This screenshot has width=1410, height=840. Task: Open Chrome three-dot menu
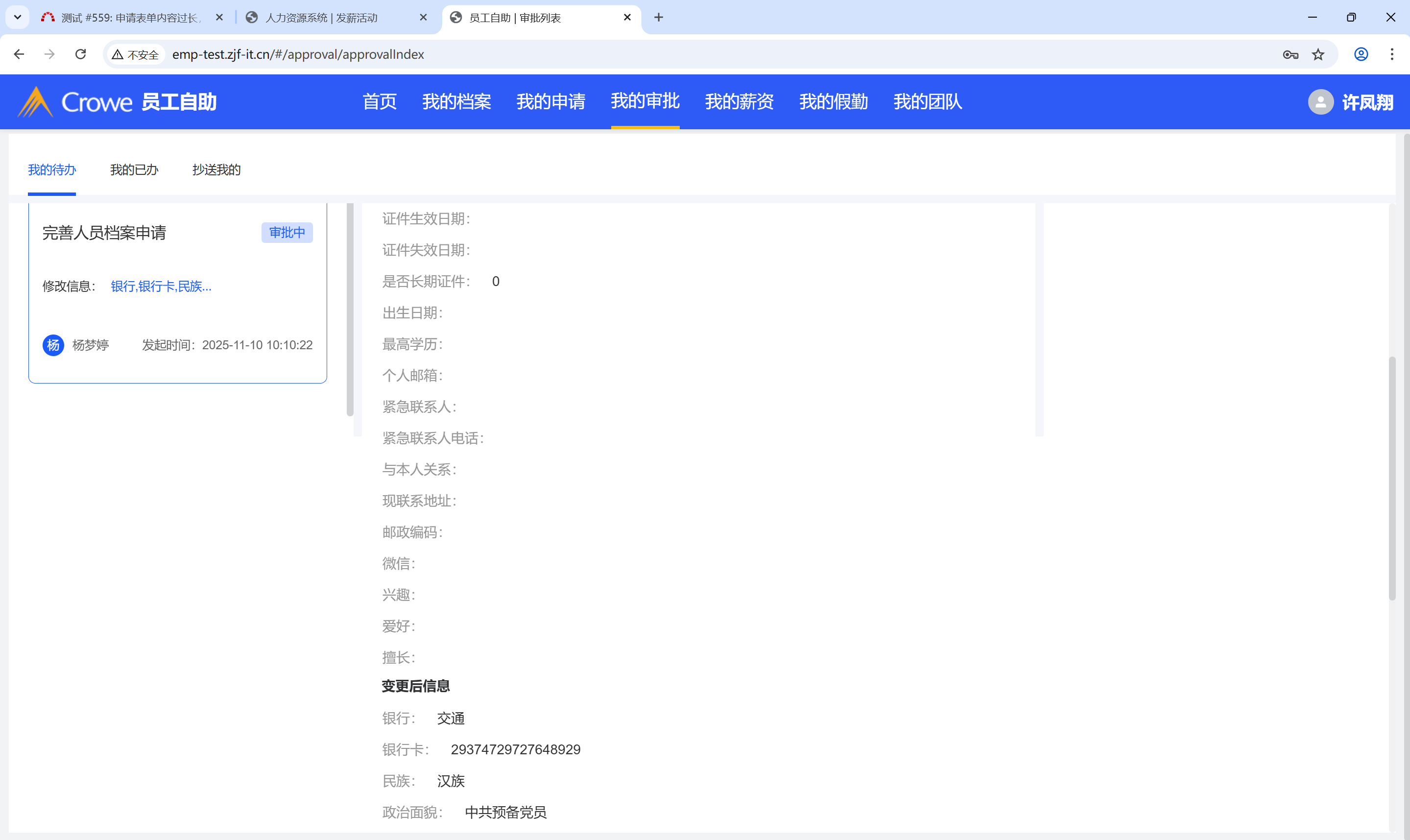[1392, 54]
